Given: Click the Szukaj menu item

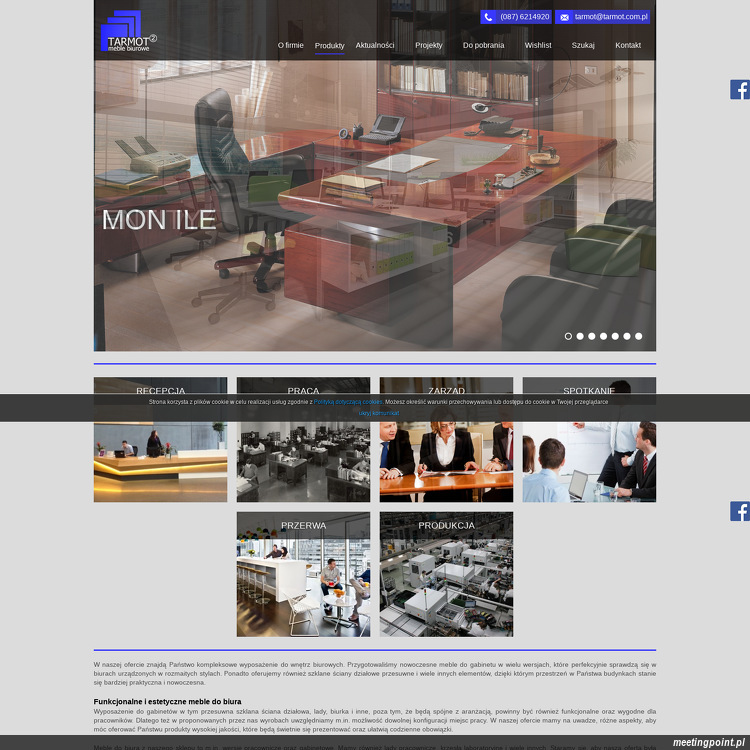Looking at the screenshot, I should 583,45.
